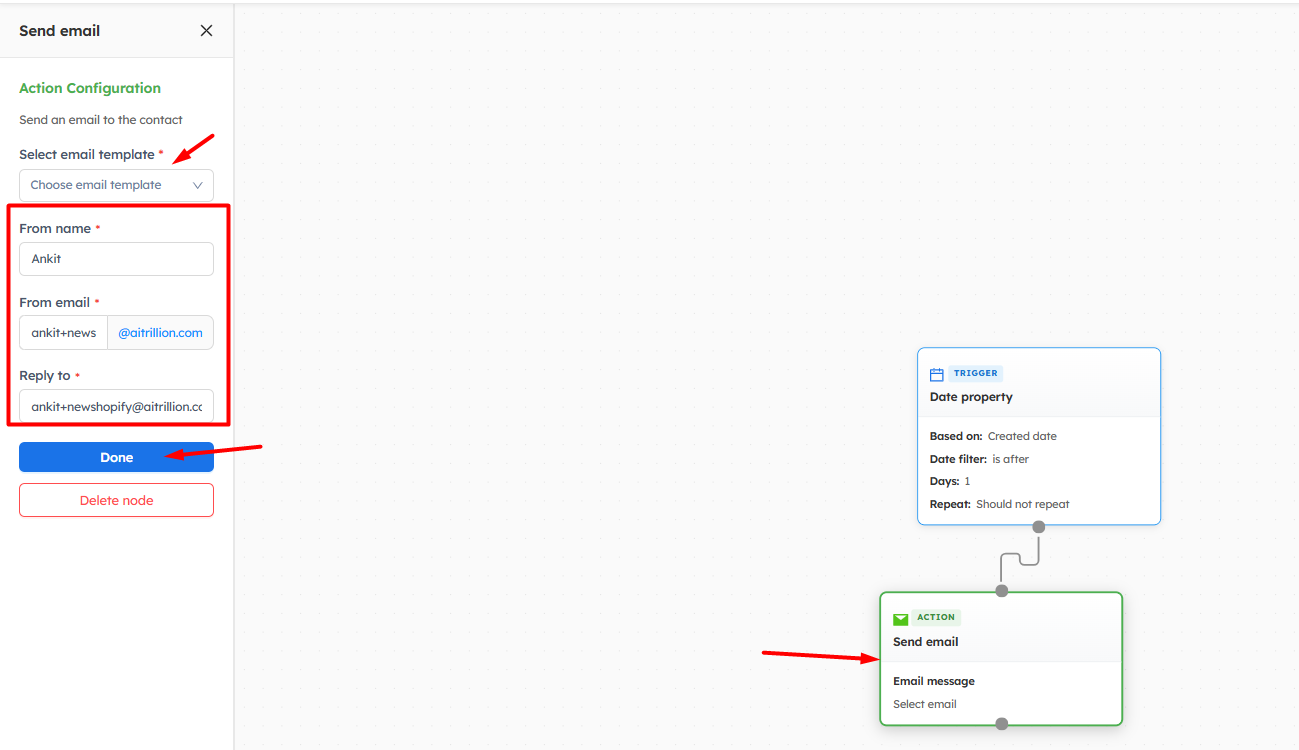Click the From email field with ankit+news
The height and width of the screenshot is (750, 1299).
point(64,333)
